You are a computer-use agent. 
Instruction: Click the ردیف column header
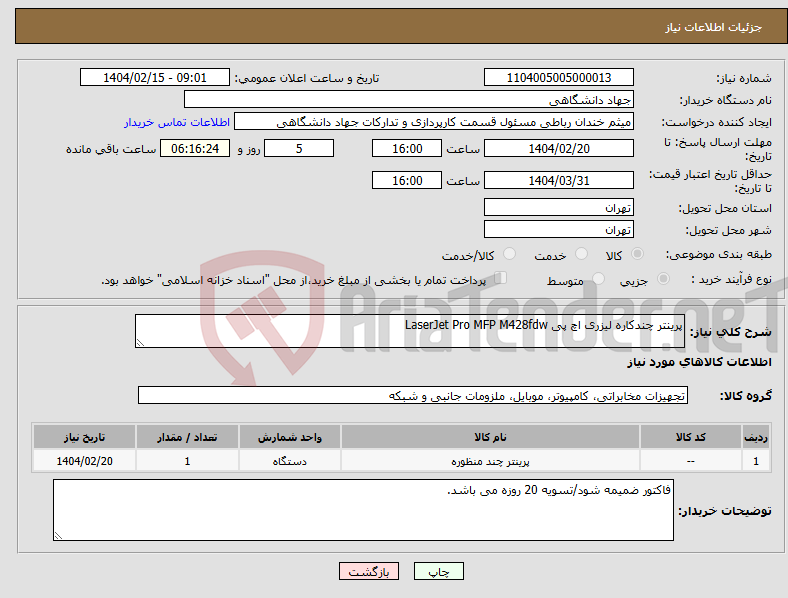click(756, 437)
